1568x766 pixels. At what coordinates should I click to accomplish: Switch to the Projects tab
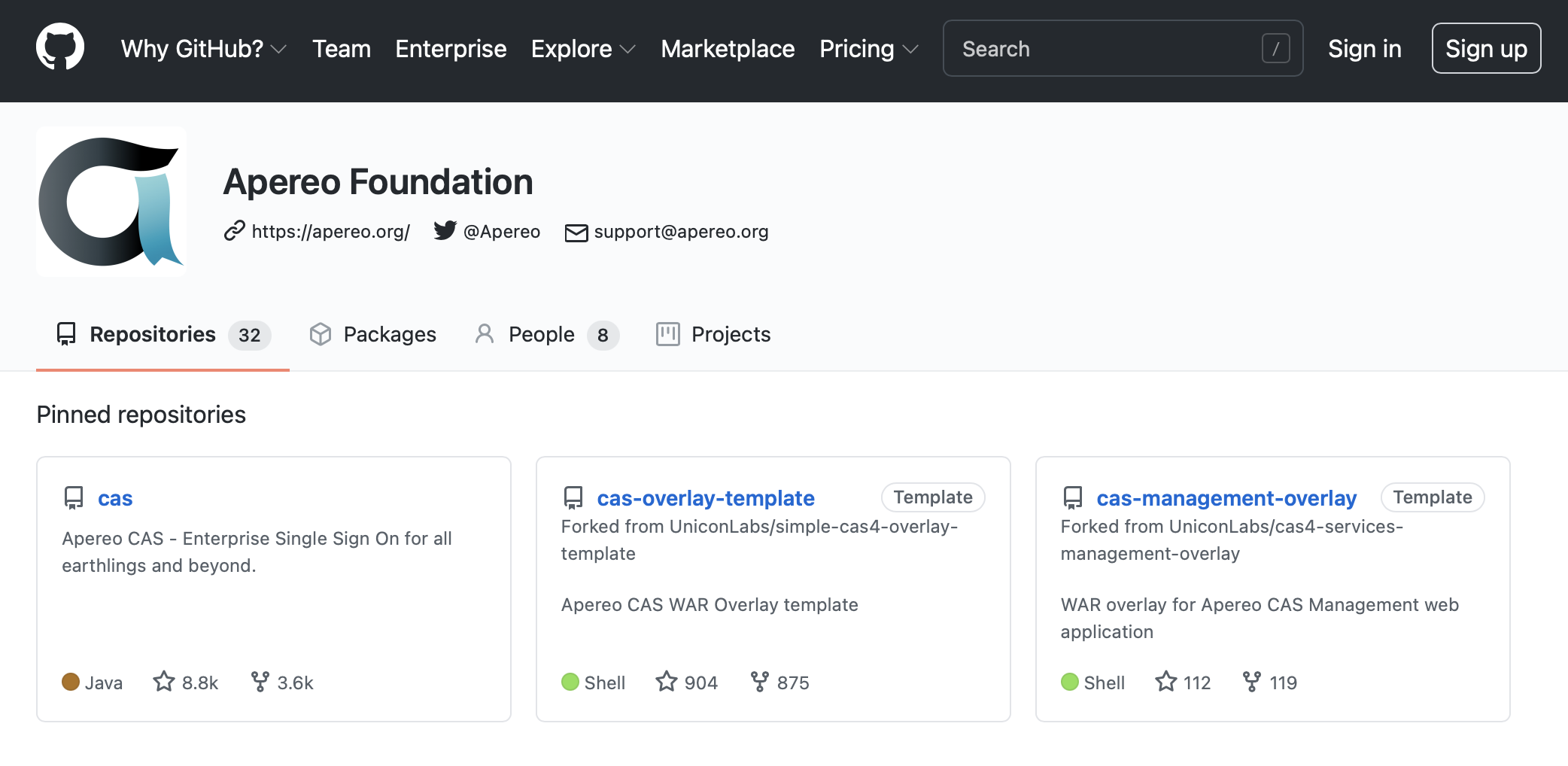click(713, 335)
